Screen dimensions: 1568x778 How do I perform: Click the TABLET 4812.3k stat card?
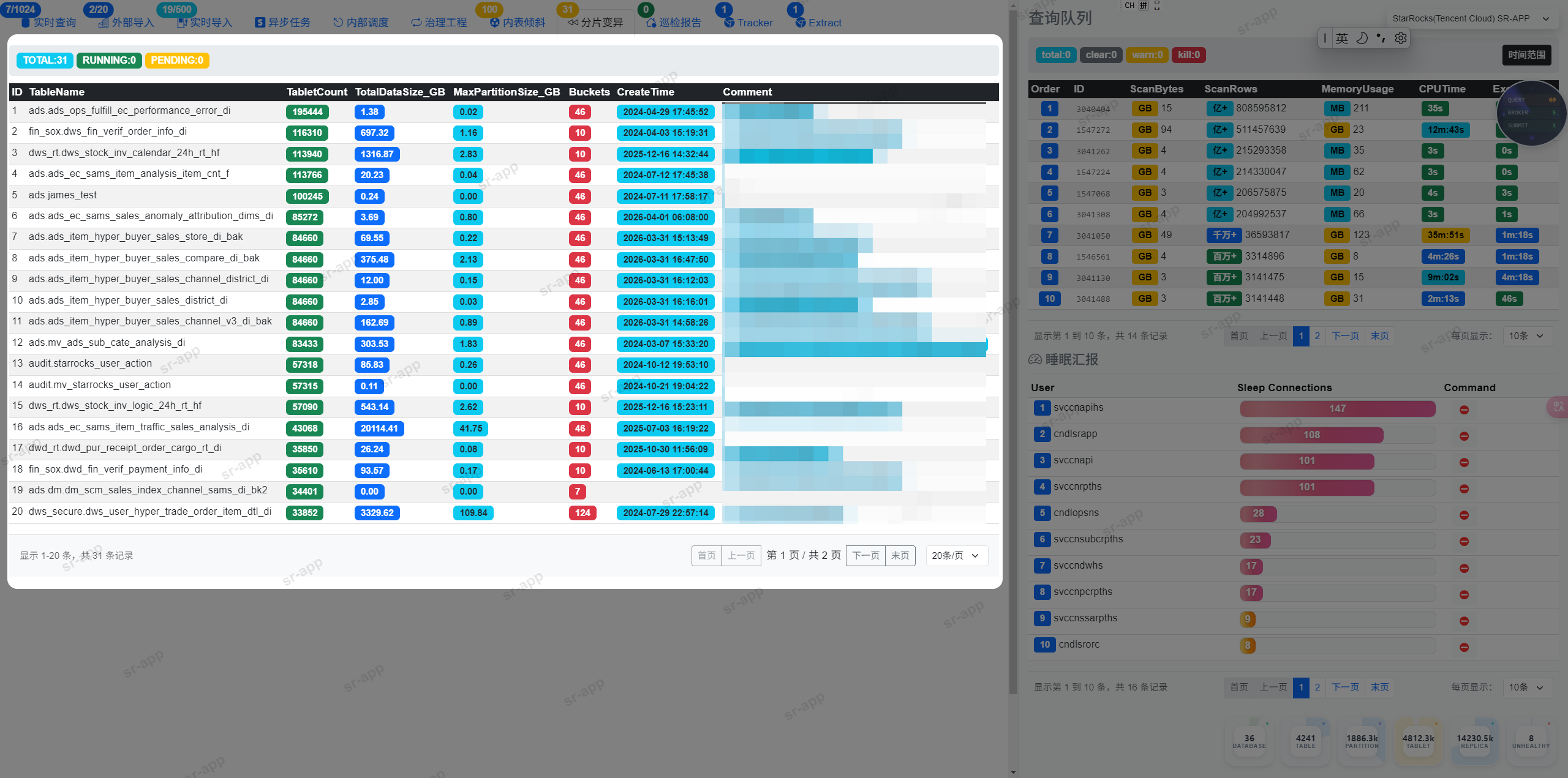point(1418,741)
